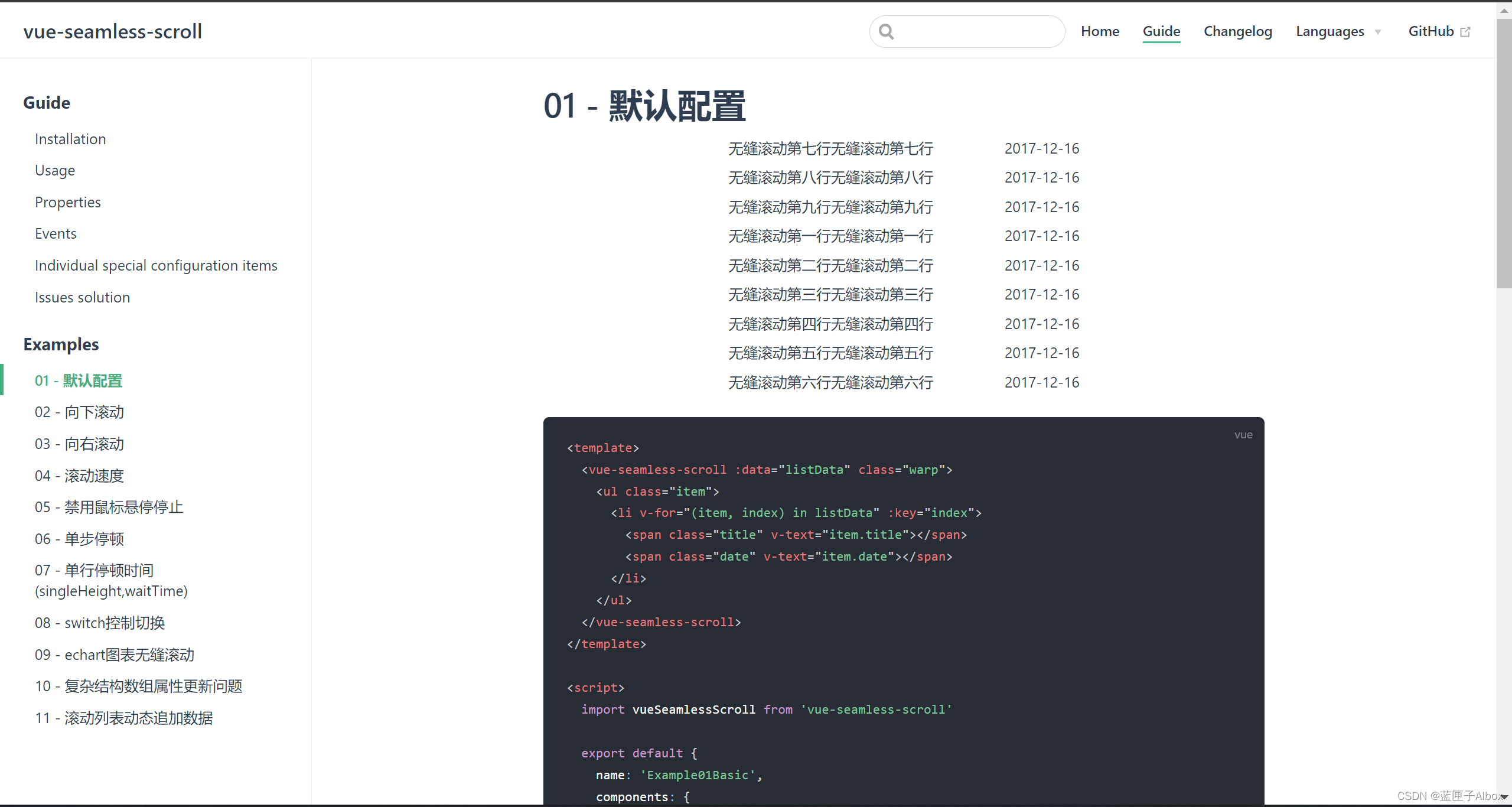This screenshot has height=807, width=1512.
Task: Open Individual special configuration items
Action: [x=156, y=265]
